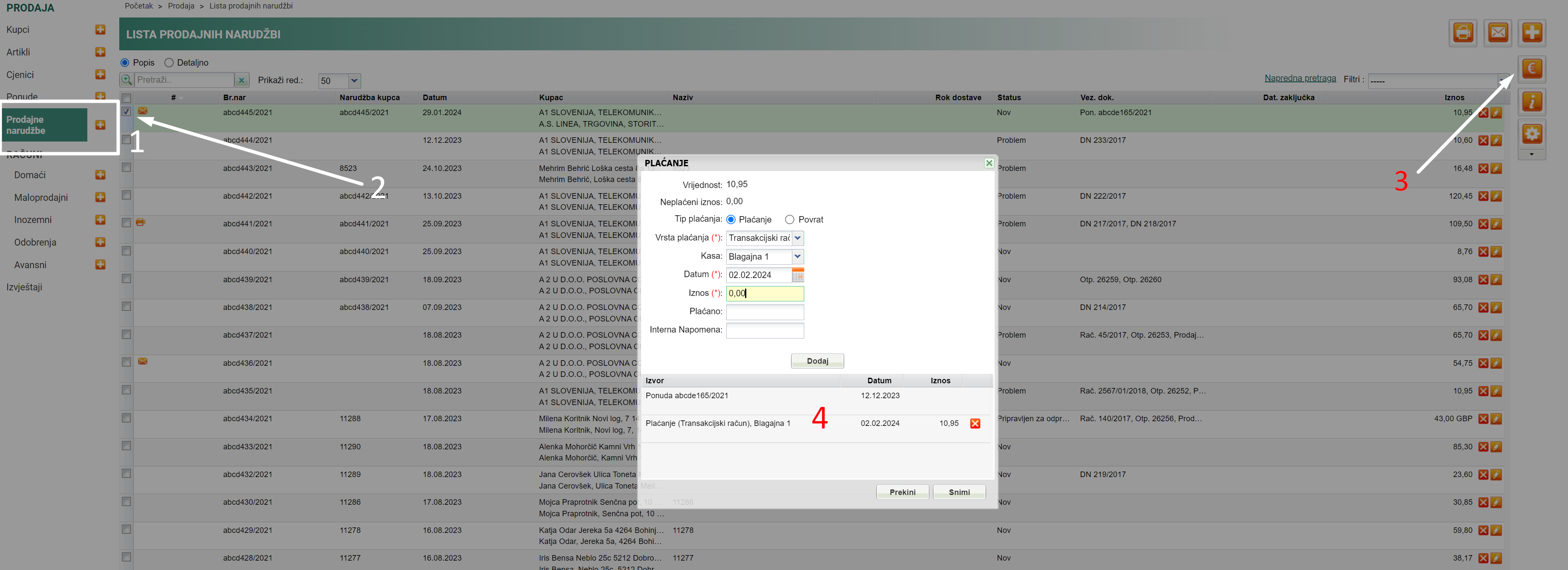Click the orange info icon
The height and width of the screenshot is (570, 1568).
[x=1531, y=102]
